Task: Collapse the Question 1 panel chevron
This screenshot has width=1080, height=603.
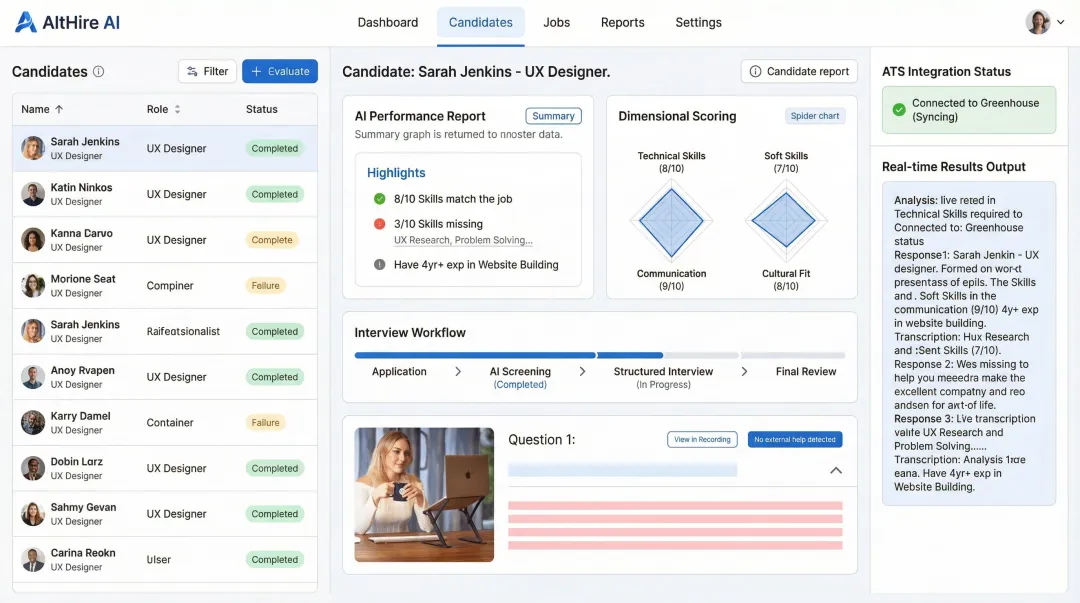Action: tap(835, 470)
